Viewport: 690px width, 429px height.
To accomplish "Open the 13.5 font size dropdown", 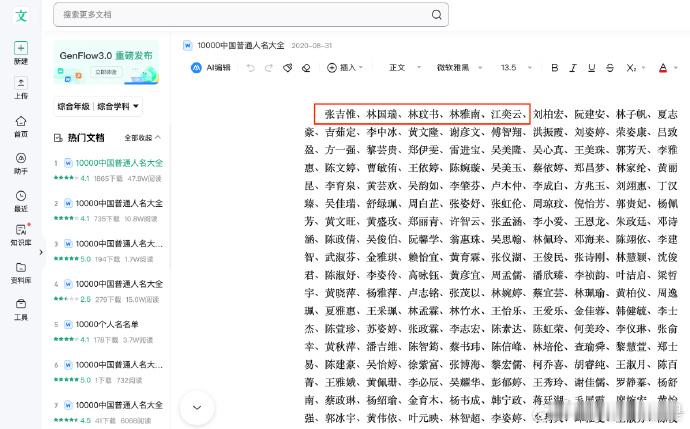I will [516, 67].
